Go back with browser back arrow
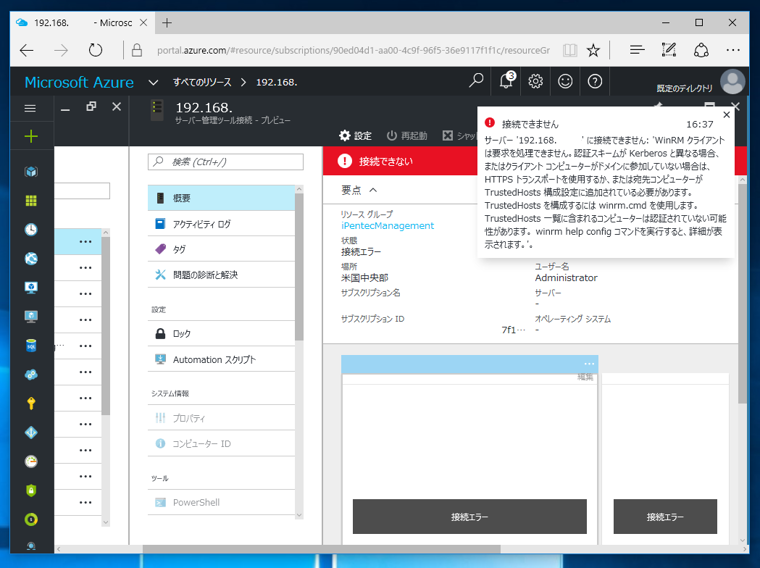The image size is (760, 568). (x=27, y=50)
